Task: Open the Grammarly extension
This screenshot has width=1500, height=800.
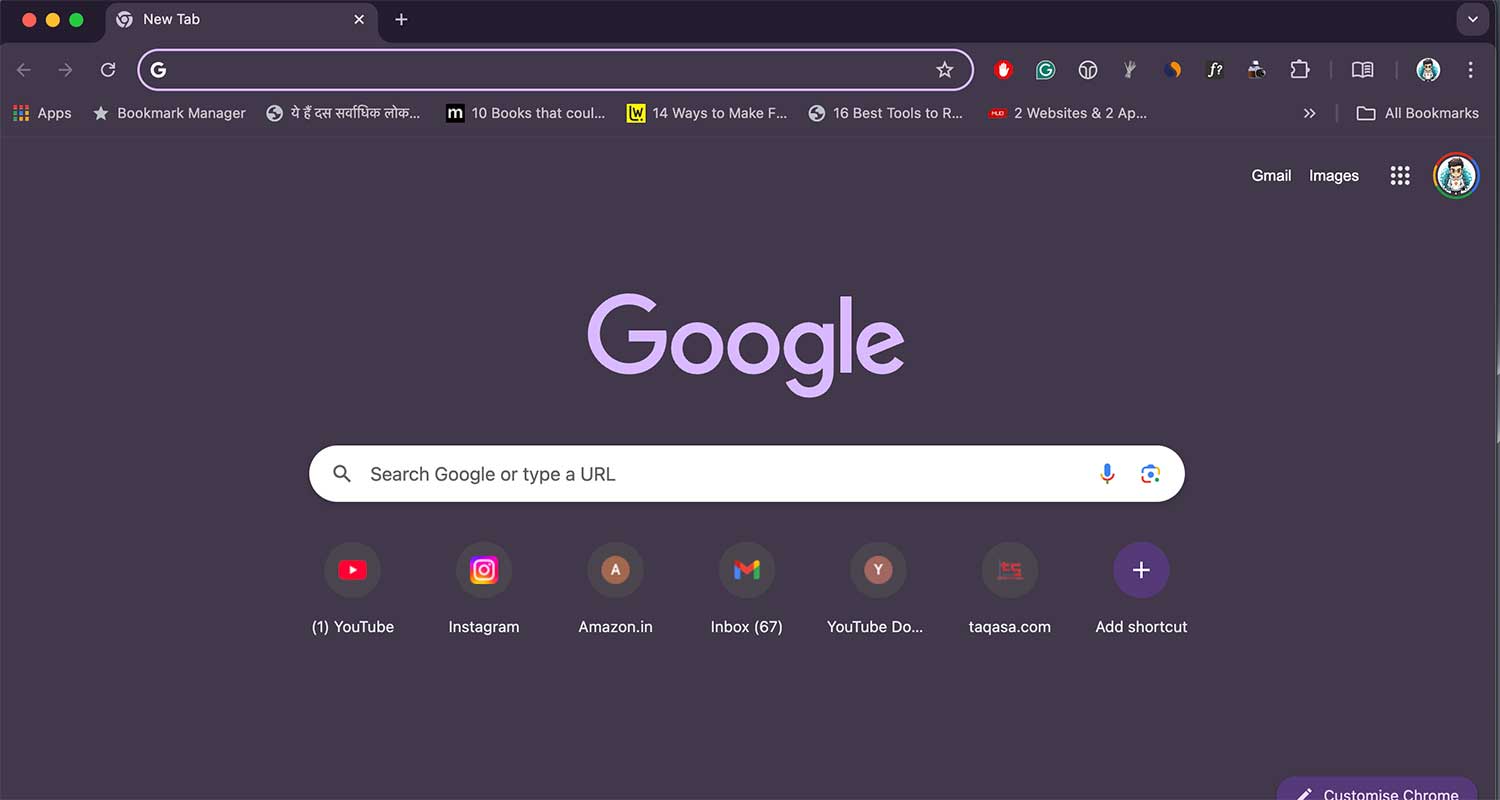Action: 1045,70
